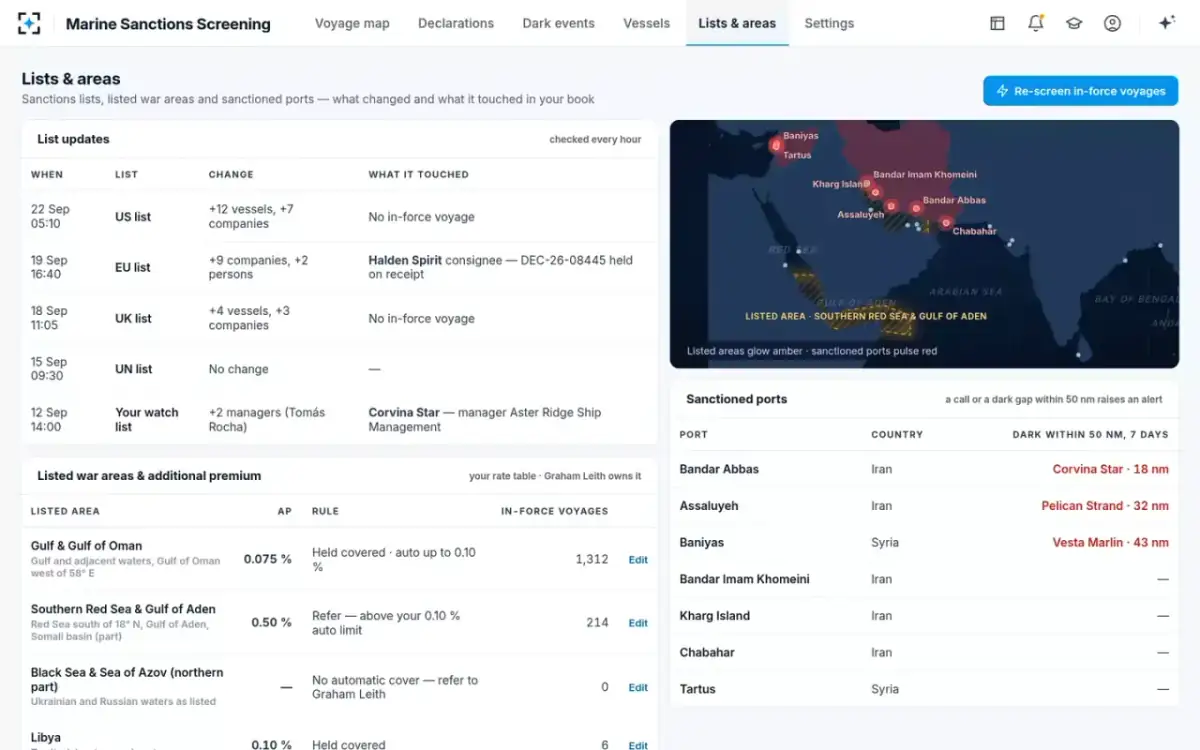Open the user account profile icon
1200x750 pixels.
tap(1112, 23)
